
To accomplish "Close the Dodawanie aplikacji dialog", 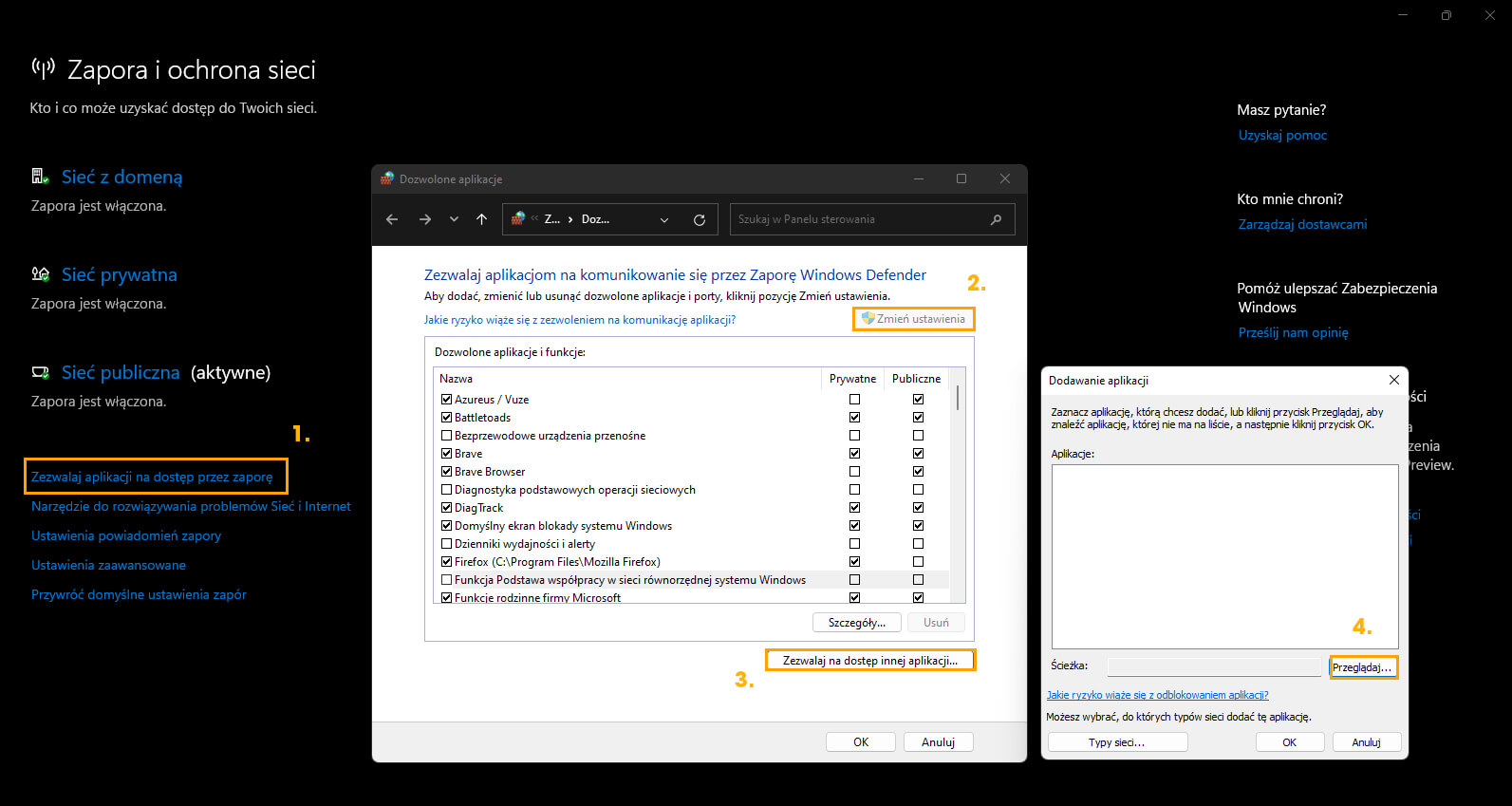I will pyautogui.click(x=1393, y=380).
